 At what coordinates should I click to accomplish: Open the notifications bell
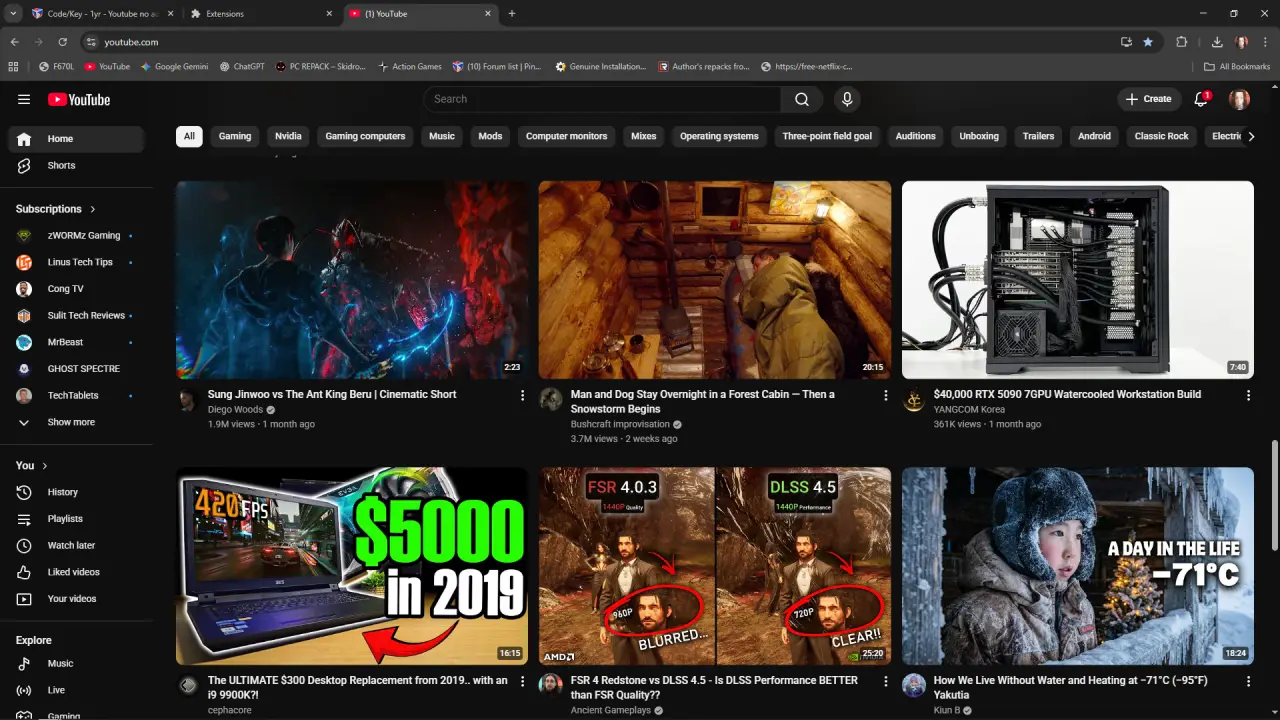(x=1202, y=99)
